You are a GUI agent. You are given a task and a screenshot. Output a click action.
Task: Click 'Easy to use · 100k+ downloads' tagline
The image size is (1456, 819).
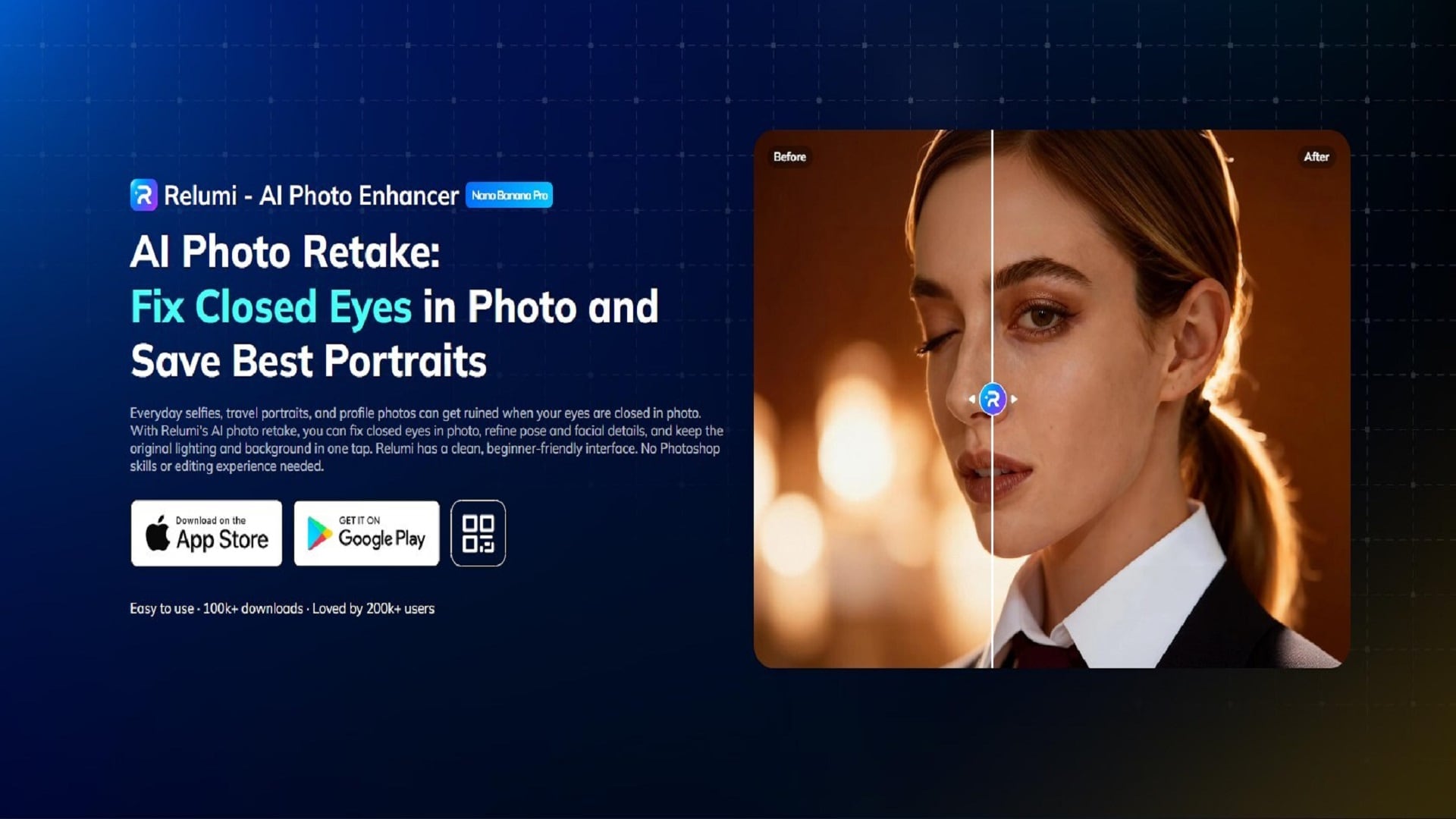282,608
